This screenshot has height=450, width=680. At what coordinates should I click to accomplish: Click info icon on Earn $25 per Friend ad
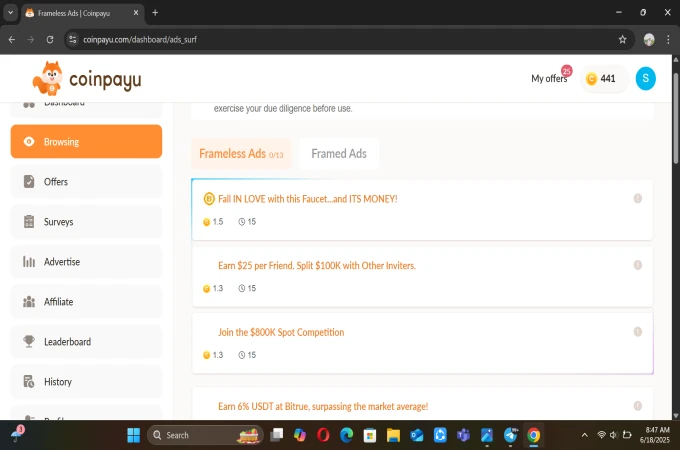[638, 265]
